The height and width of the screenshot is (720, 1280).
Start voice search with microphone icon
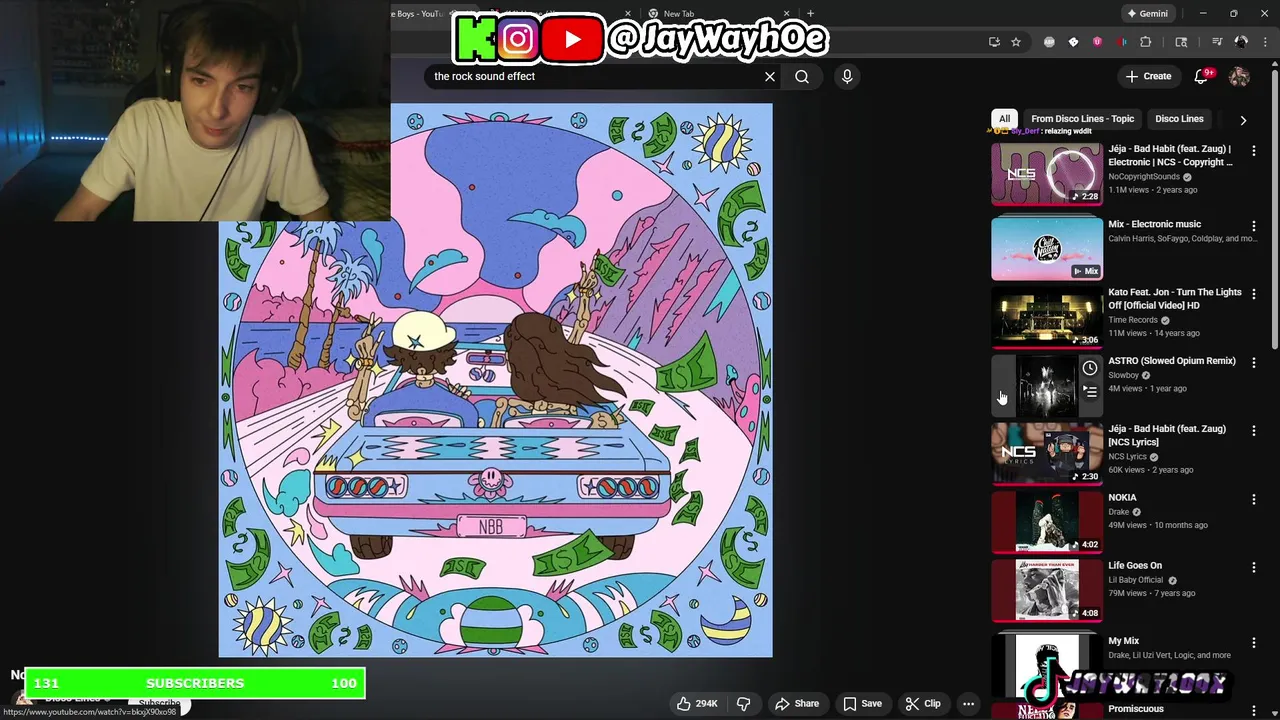coord(847,76)
